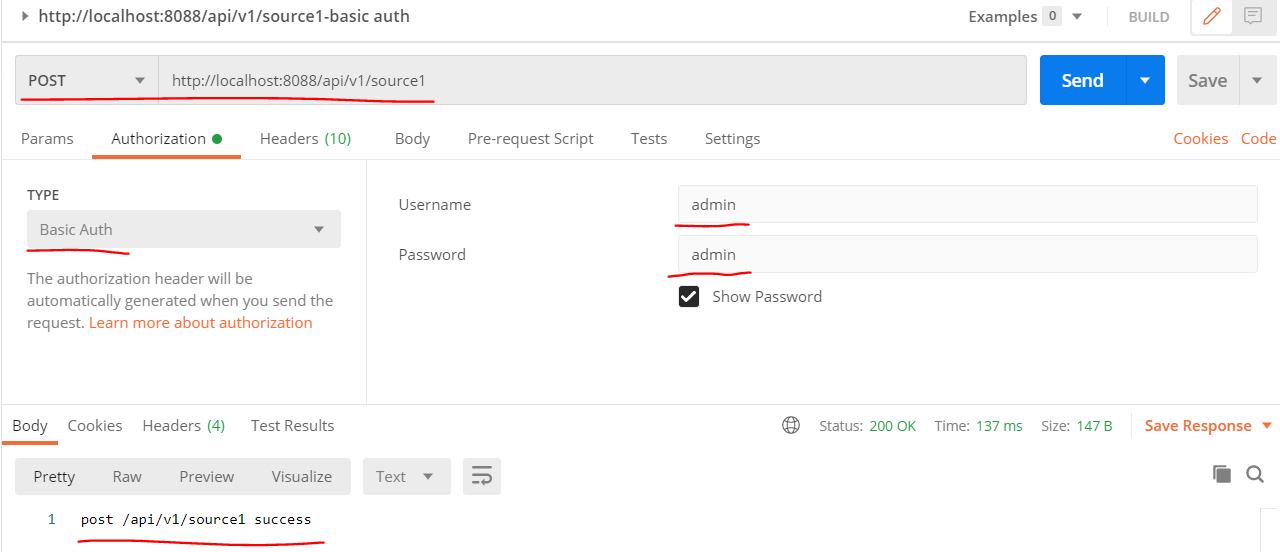Toggle the Show Password checkbox
This screenshot has height=552, width=1280.
point(689,297)
